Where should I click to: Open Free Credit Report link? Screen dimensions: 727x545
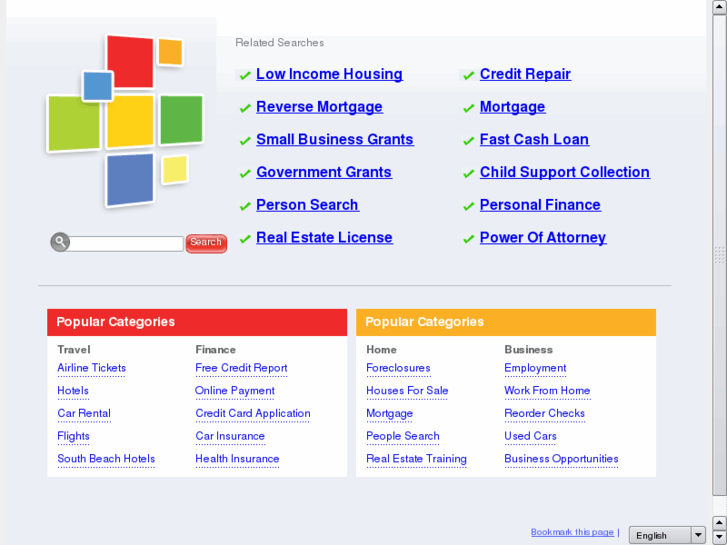click(x=241, y=368)
